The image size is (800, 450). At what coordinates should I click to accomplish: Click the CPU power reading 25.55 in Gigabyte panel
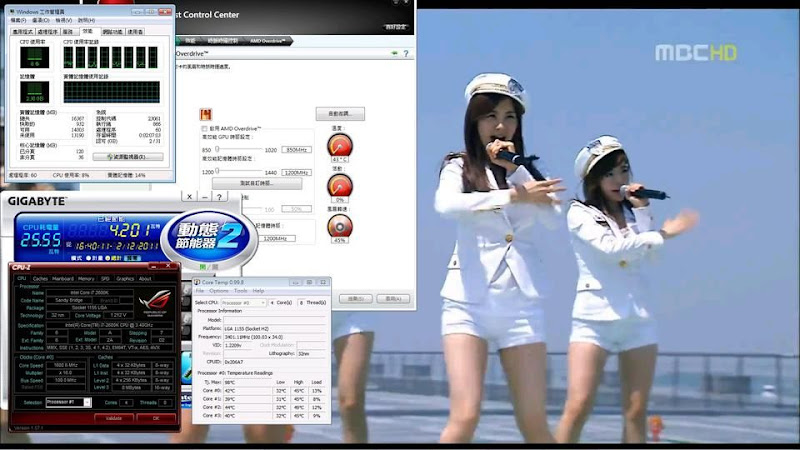pyautogui.click(x=40, y=240)
